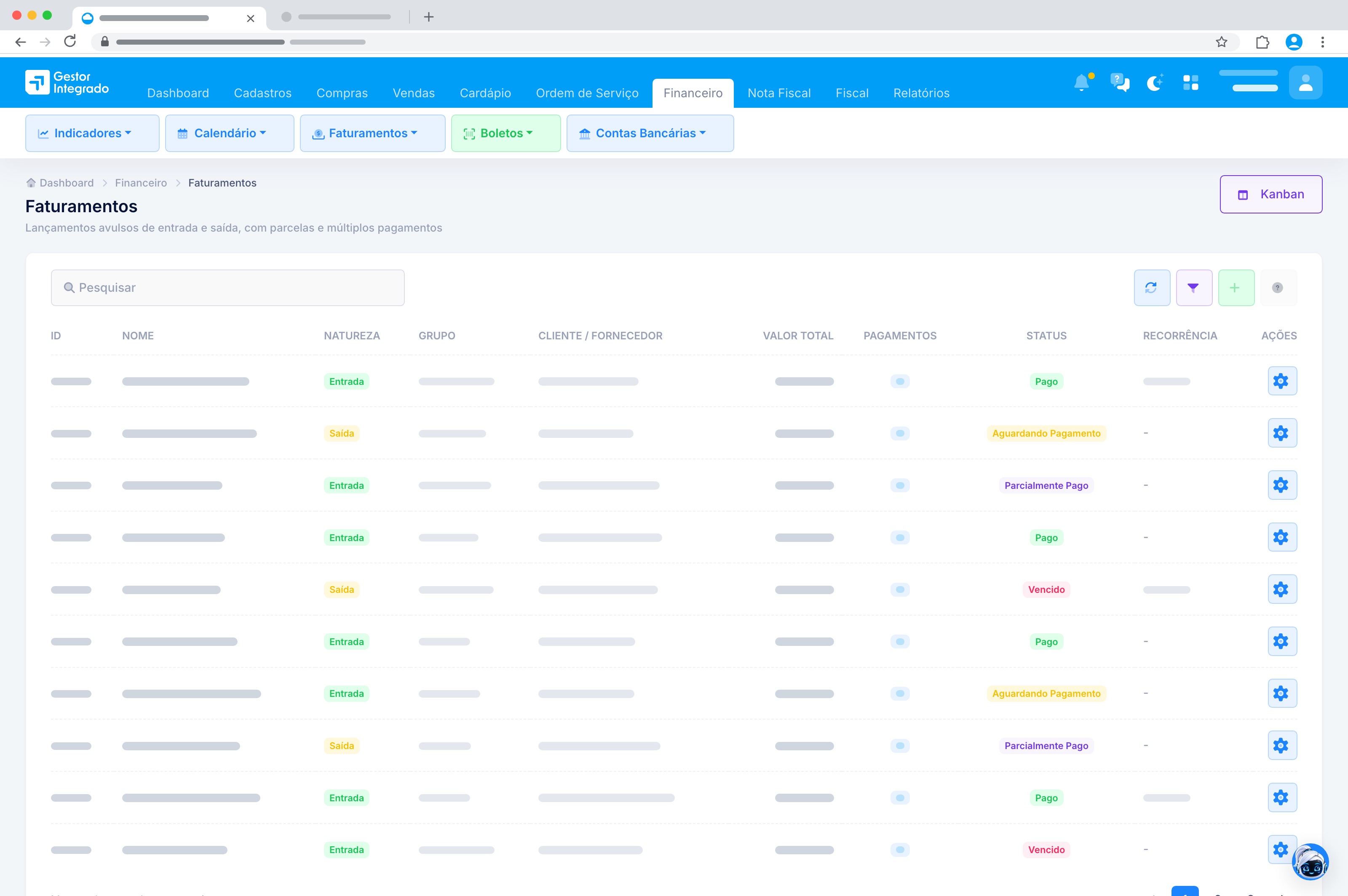1348x896 pixels.
Task: Go to the Vendas tab
Action: 414,93
